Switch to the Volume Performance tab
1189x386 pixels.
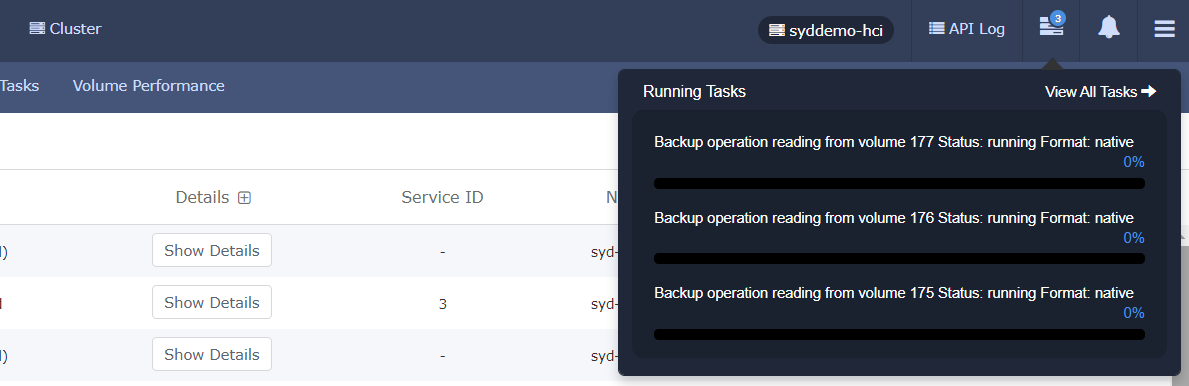(x=149, y=86)
